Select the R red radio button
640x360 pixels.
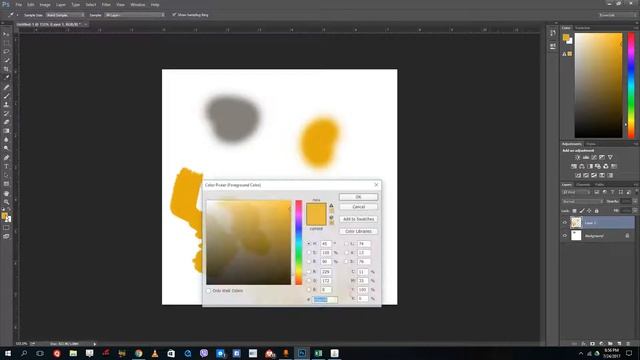tap(309, 271)
